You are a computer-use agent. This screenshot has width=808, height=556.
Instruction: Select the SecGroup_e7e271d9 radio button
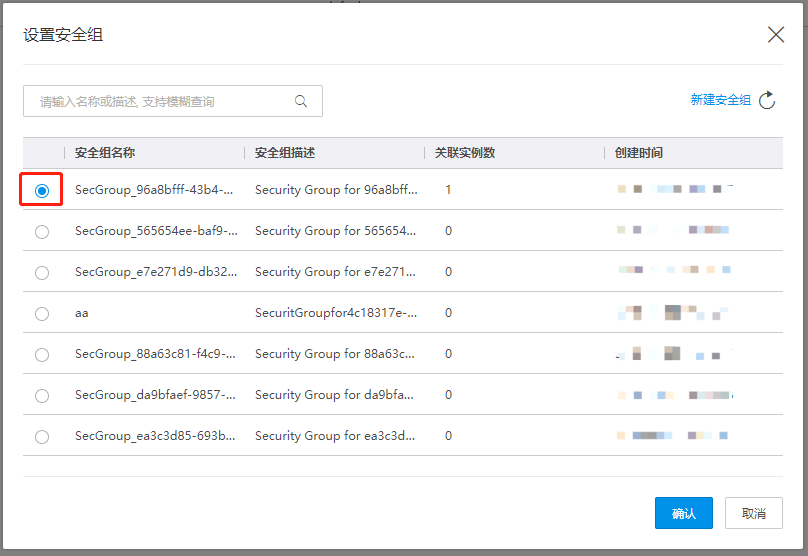pos(42,272)
